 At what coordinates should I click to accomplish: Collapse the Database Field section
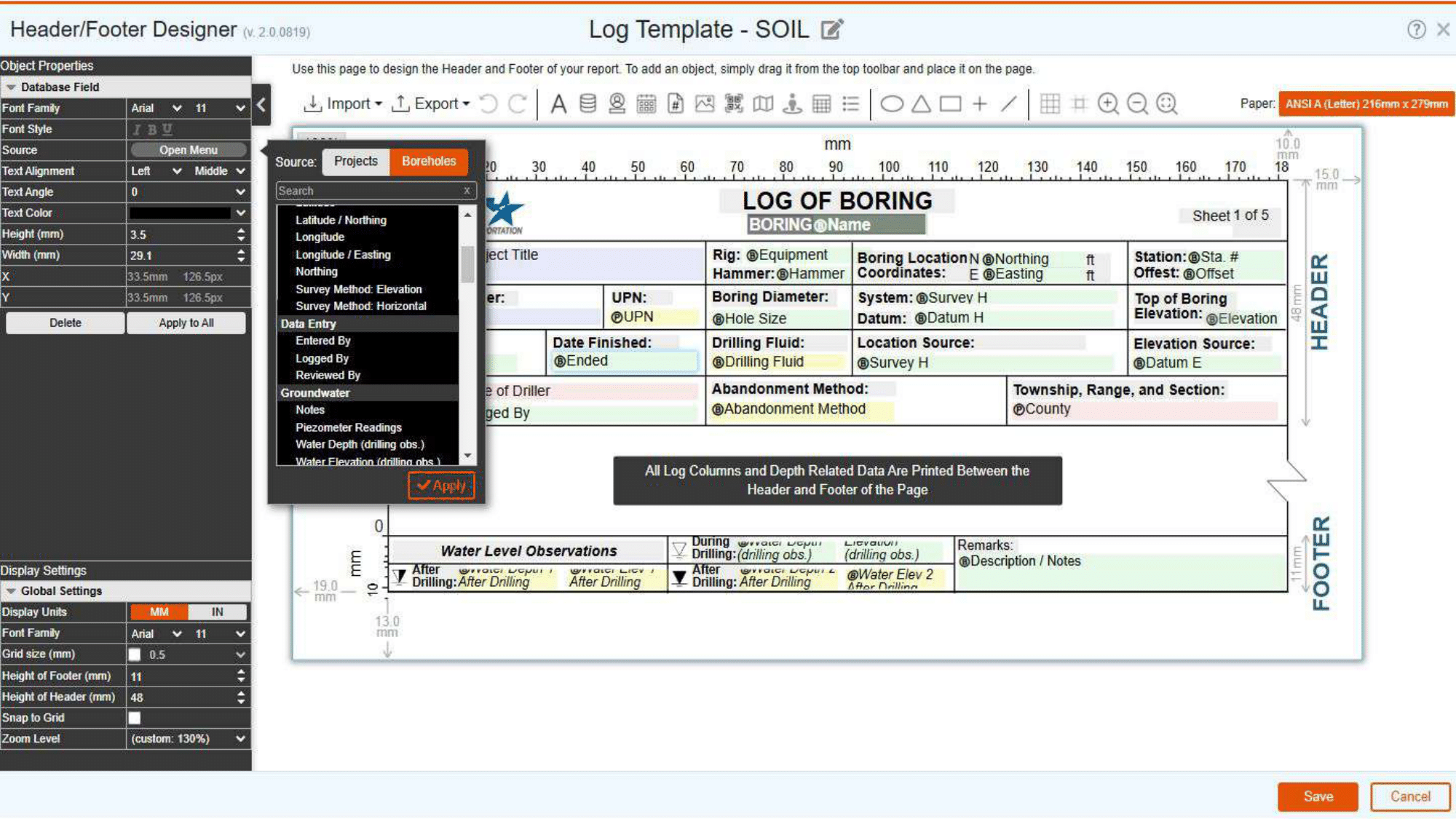(x=11, y=87)
